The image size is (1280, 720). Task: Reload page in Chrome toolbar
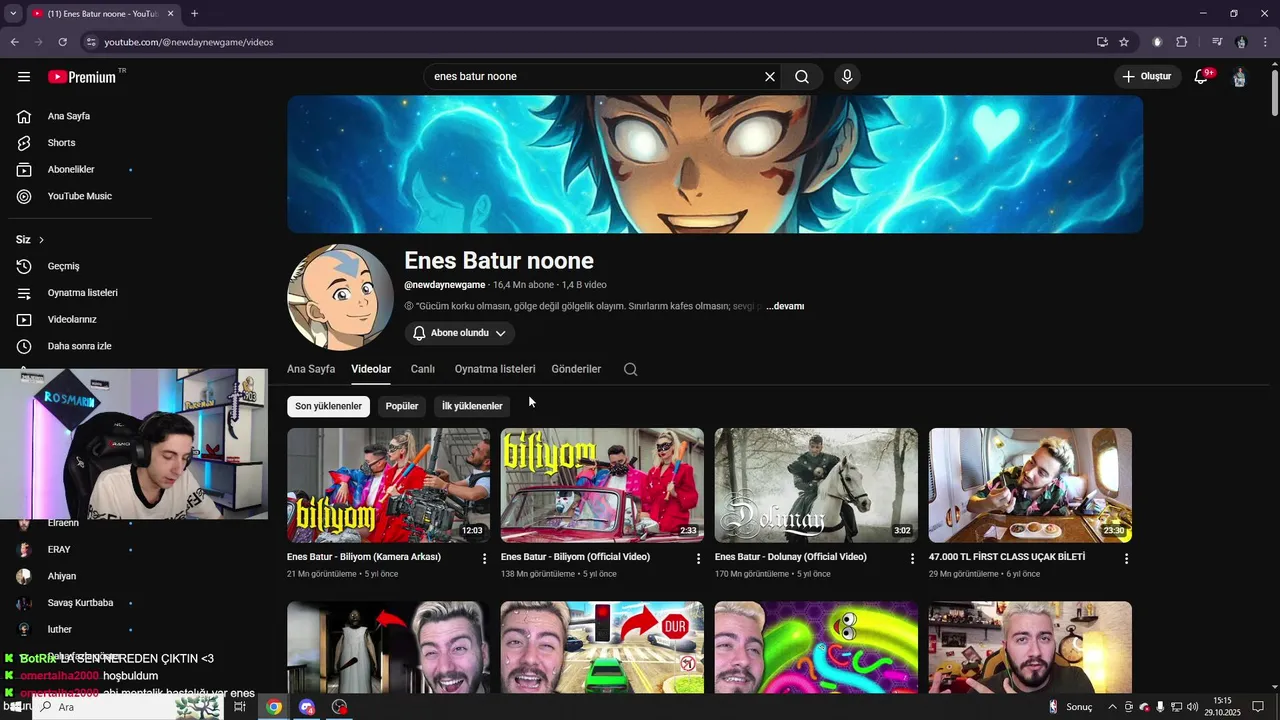point(62,42)
